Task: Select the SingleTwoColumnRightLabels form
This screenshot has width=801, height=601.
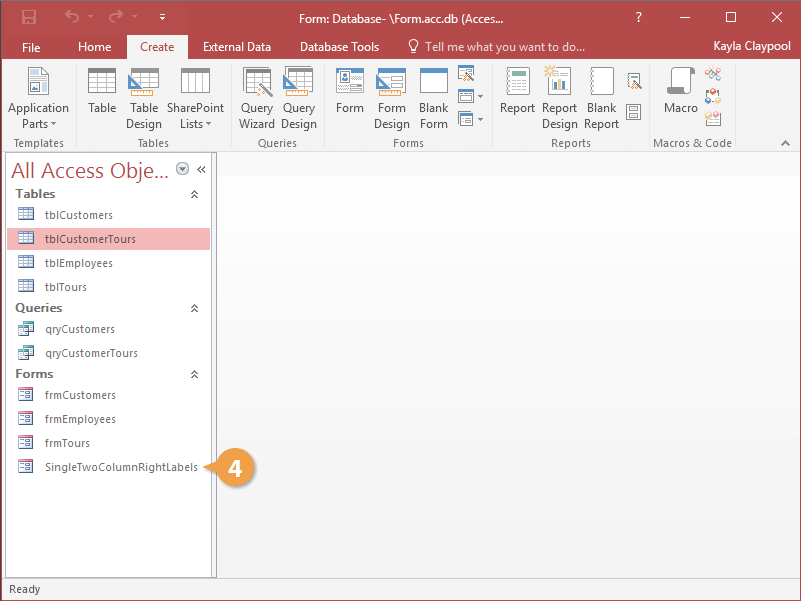Action: [120, 467]
